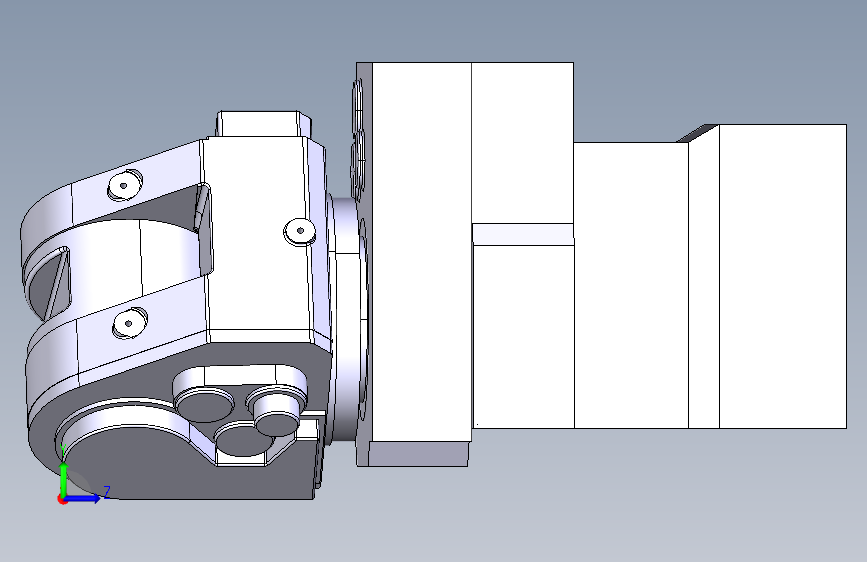Select the shaded bottom face of the flange plate
867x562 pixels.
(x=419, y=454)
